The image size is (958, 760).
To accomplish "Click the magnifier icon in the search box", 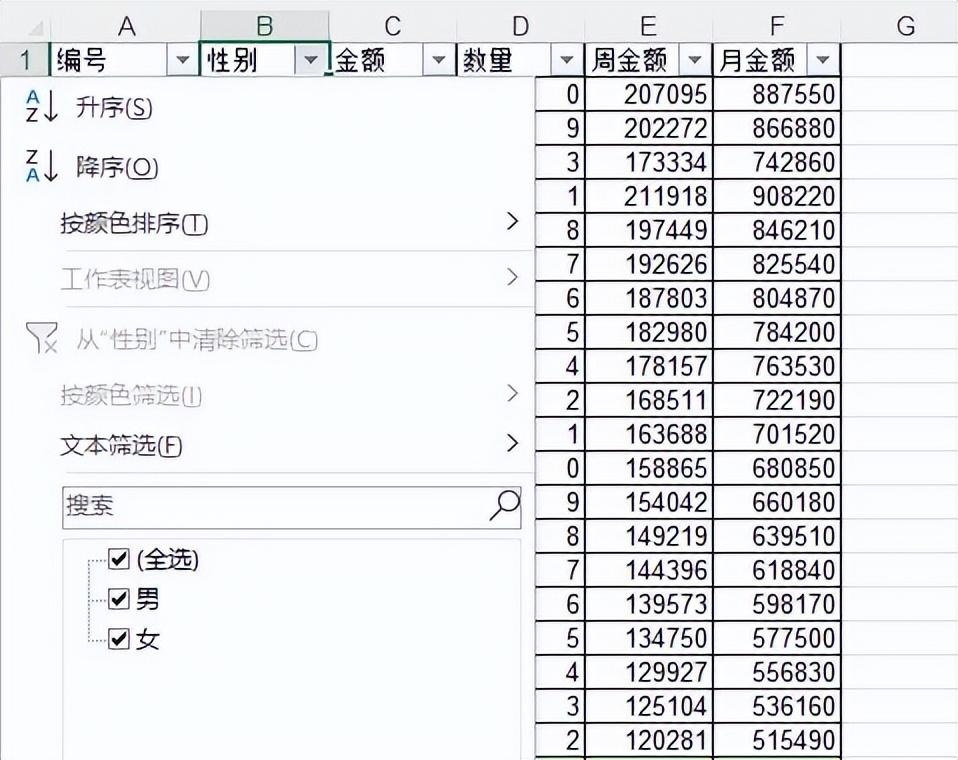I will pyautogui.click(x=505, y=505).
